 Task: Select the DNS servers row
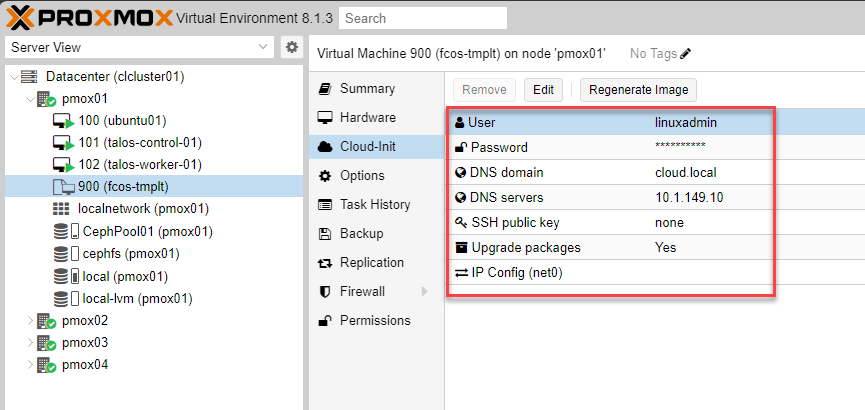(610, 198)
